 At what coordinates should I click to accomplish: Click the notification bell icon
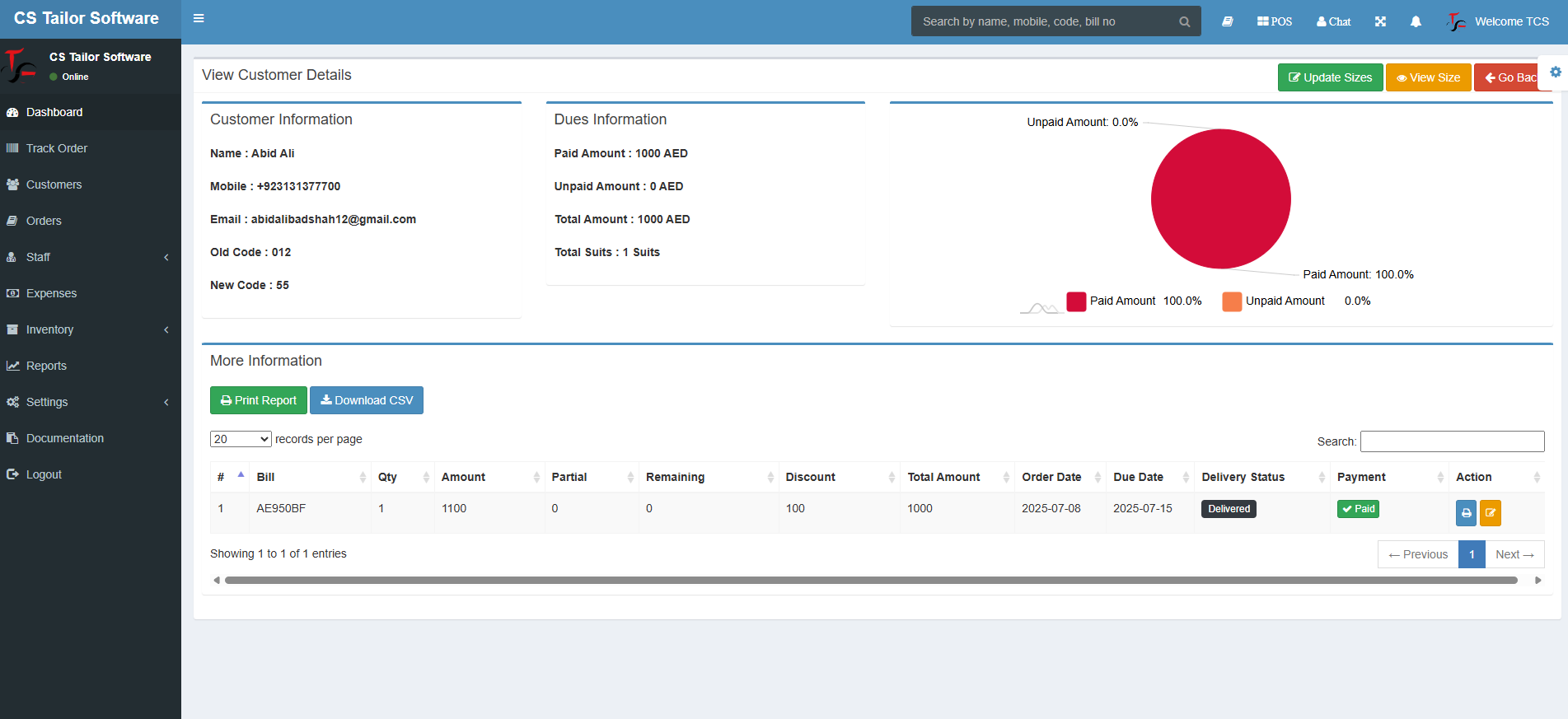coord(1416,21)
